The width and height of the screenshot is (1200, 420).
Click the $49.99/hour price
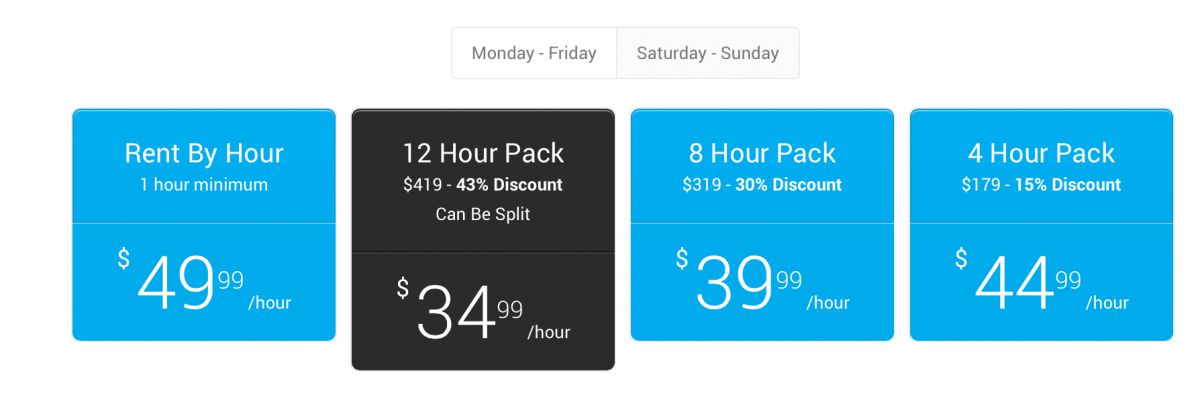(176, 283)
